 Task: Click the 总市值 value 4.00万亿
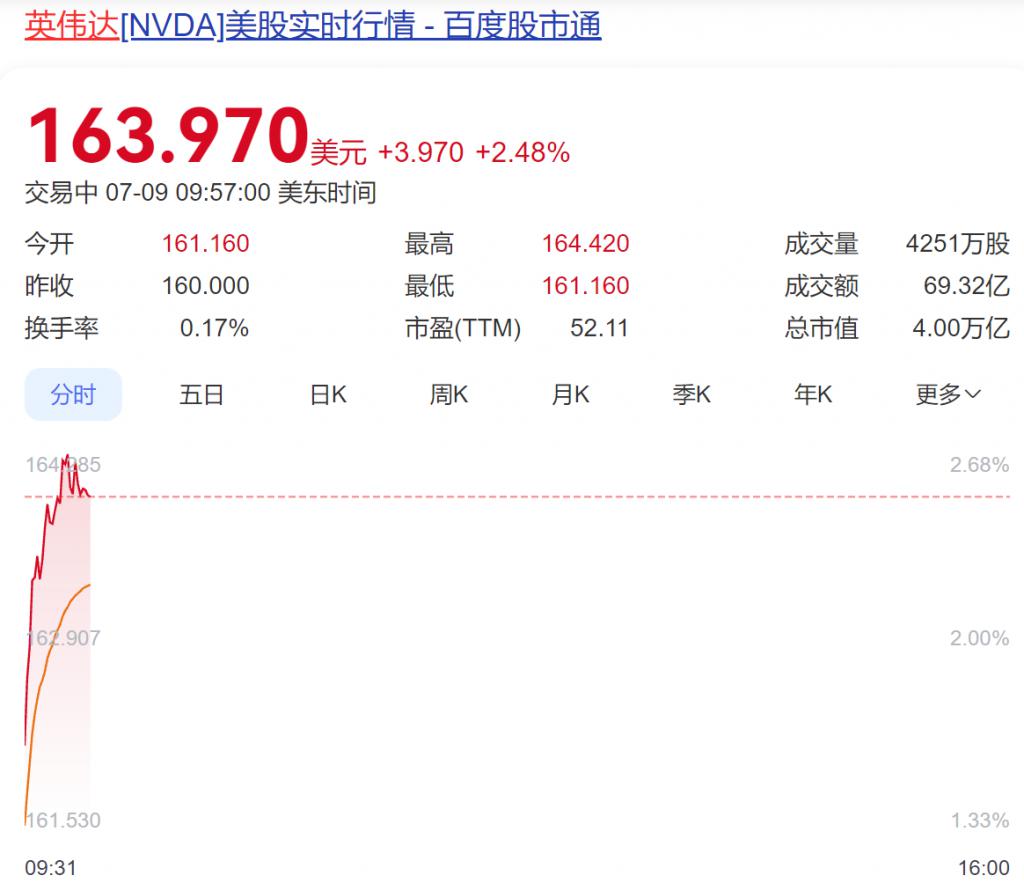click(961, 328)
